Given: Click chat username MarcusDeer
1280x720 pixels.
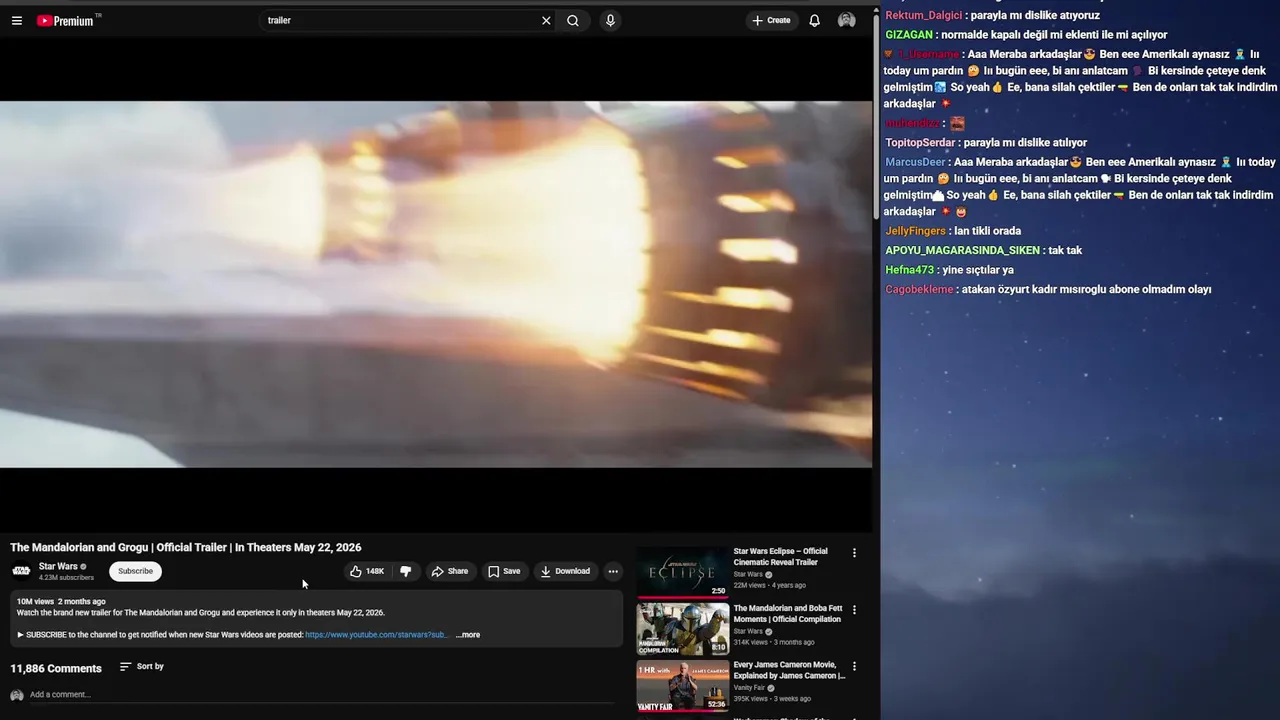Looking at the screenshot, I should pos(915,162).
